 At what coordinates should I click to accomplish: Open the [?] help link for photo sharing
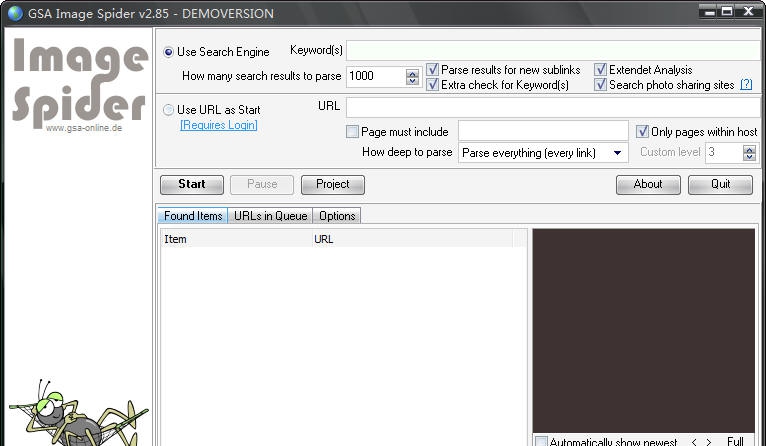point(746,85)
